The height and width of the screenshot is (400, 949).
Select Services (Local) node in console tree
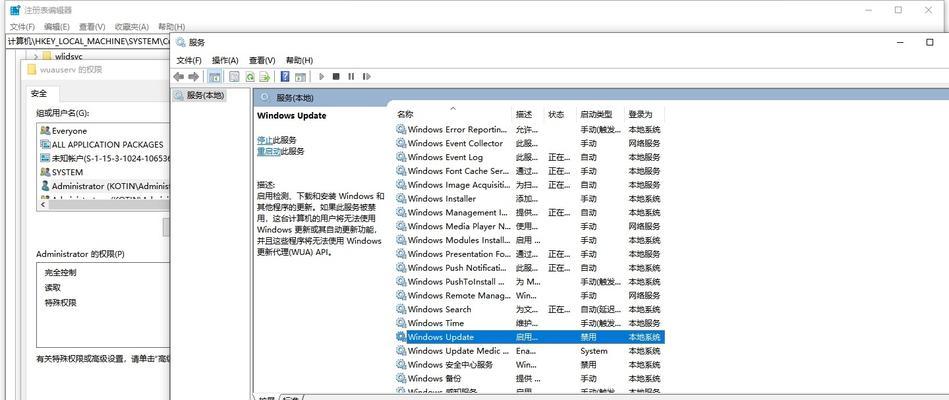click(x=199, y=95)
